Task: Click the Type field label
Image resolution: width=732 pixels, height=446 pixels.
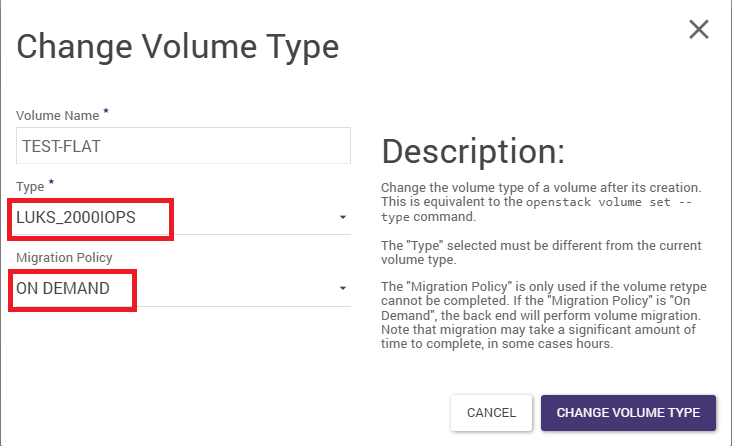Action: click(30, 187)
